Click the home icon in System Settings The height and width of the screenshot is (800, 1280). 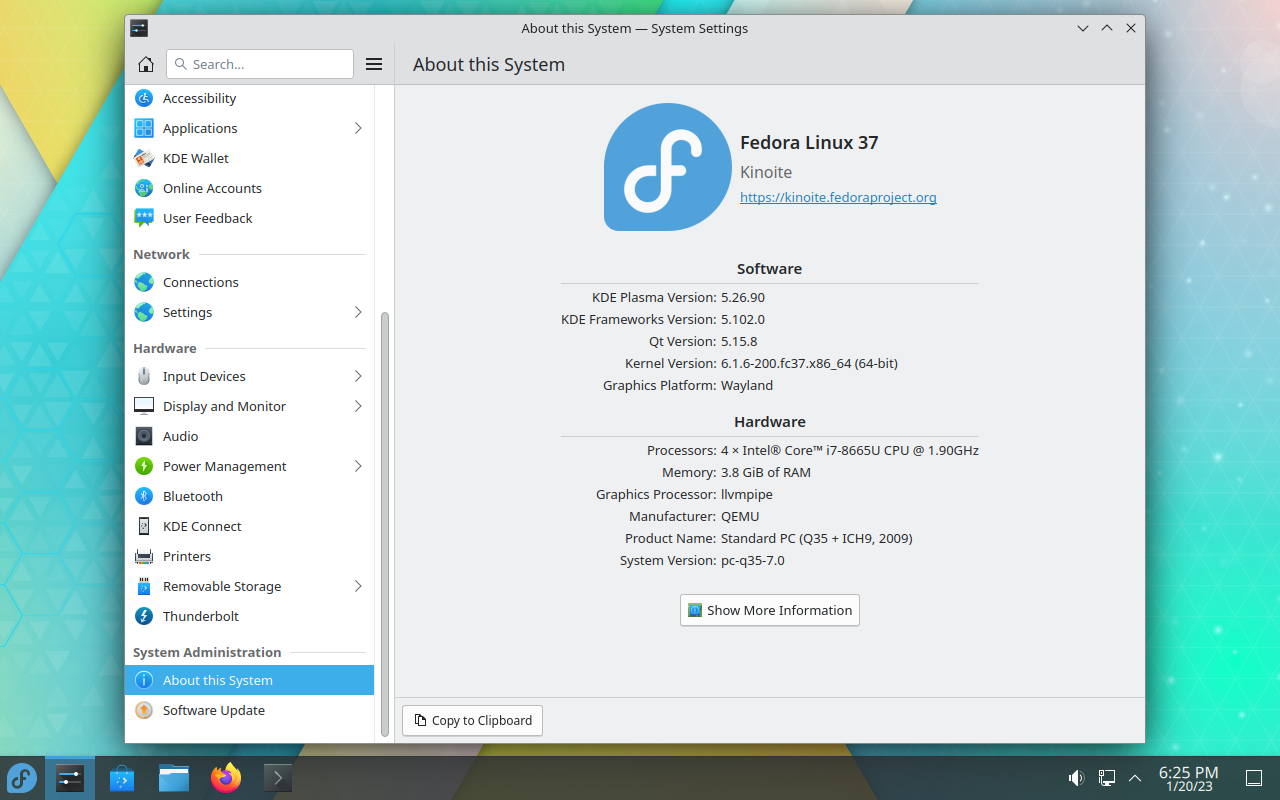coord(146,64)
